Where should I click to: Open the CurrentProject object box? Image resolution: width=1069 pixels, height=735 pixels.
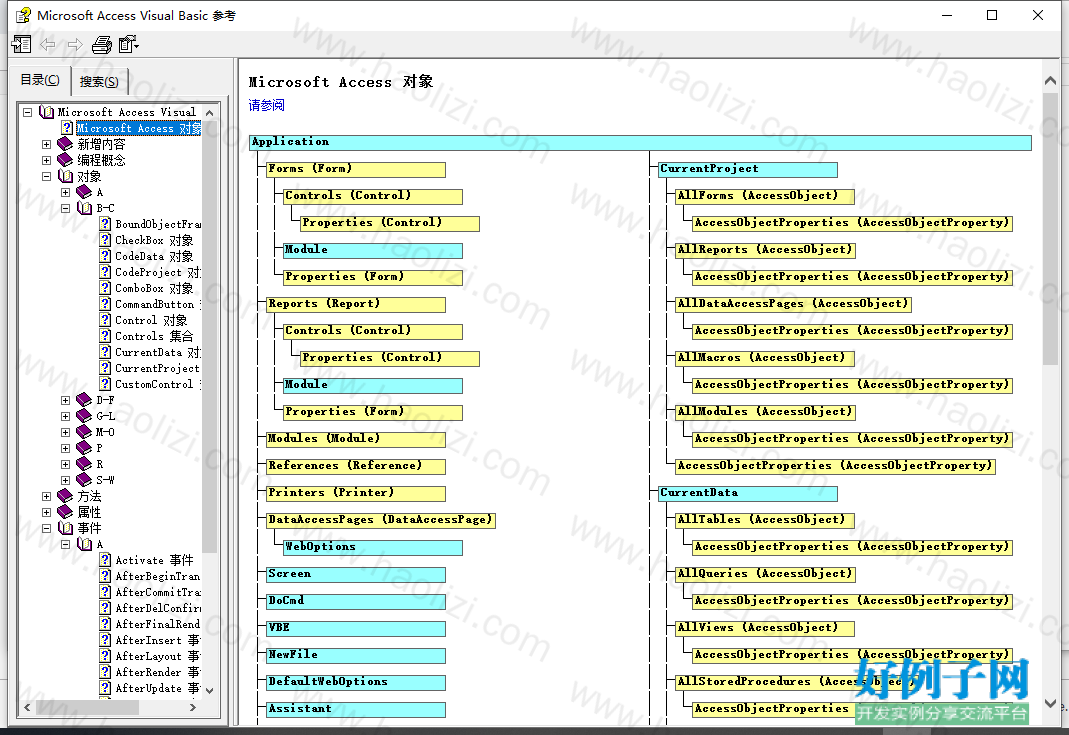748,169
